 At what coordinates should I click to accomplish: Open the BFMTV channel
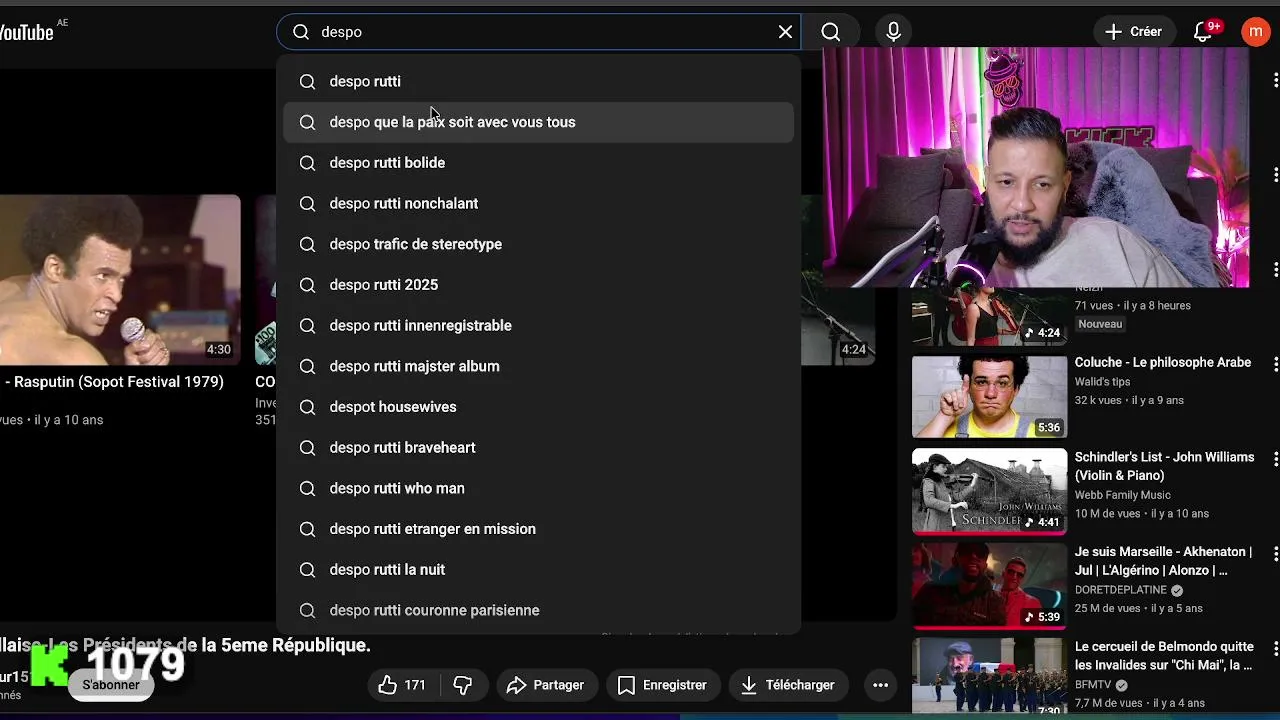1094,685
